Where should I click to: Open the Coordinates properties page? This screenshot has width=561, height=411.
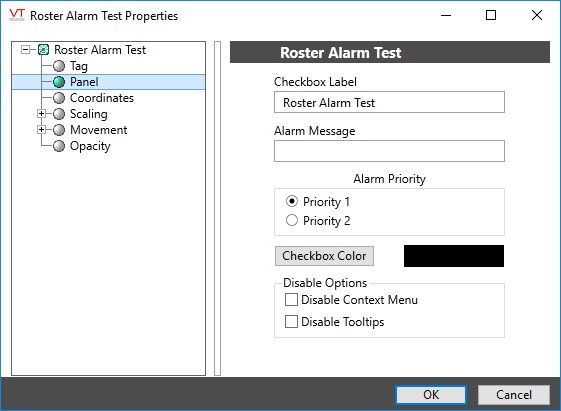click(x=102, y=98)
